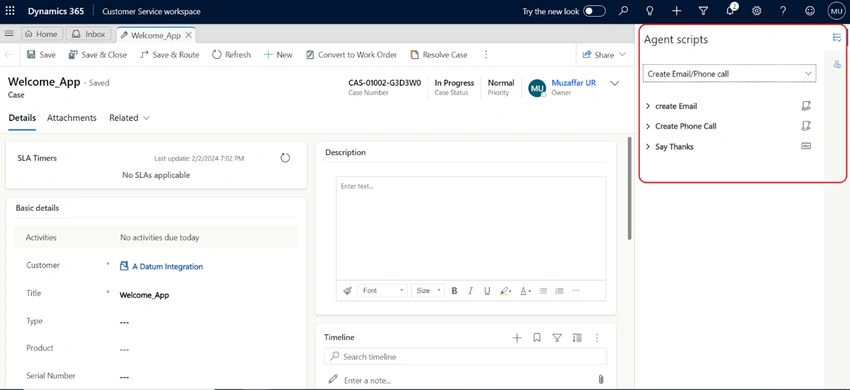The width and height of the screenshot is (850, 390).
Task: Open the text highlight color picker
Action: click(505, 291)
